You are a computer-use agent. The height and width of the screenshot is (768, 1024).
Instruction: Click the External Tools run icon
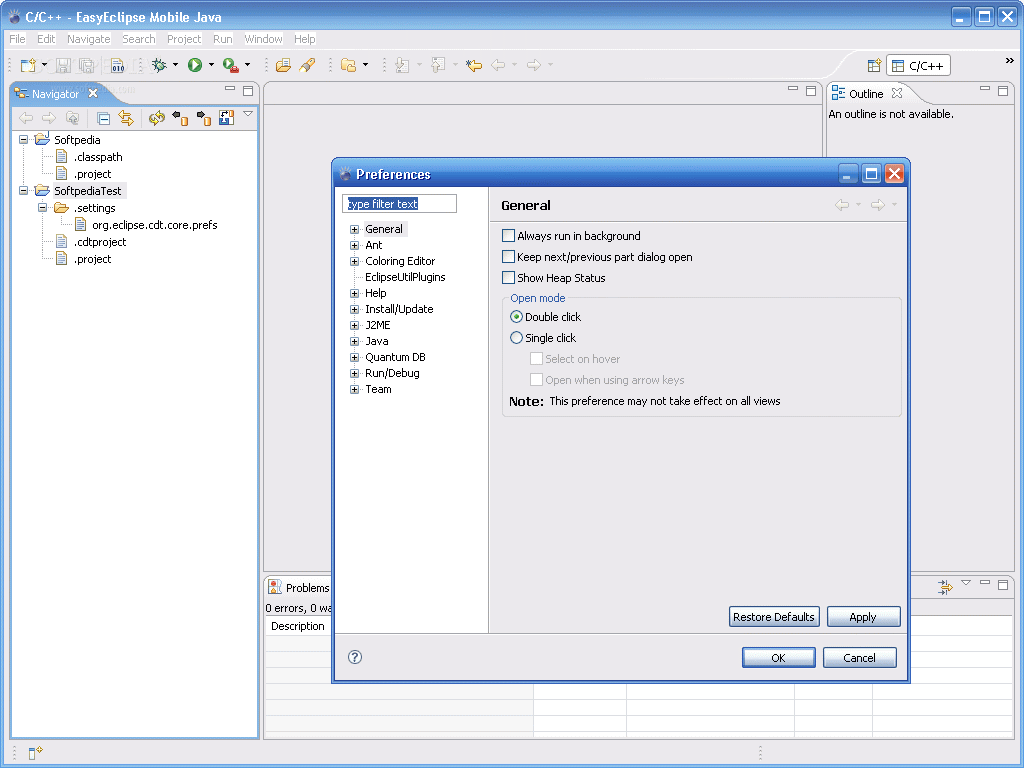231,65
